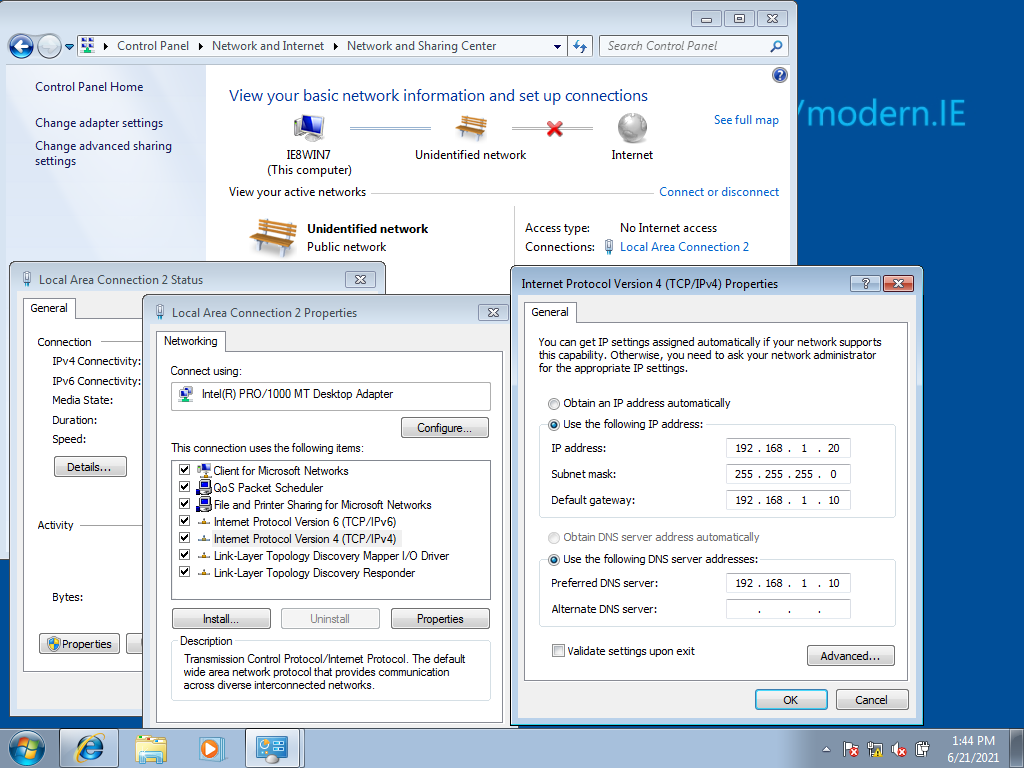
Task: Click the Internet globe icon in the network map
Action: click(x=631, y=127)
